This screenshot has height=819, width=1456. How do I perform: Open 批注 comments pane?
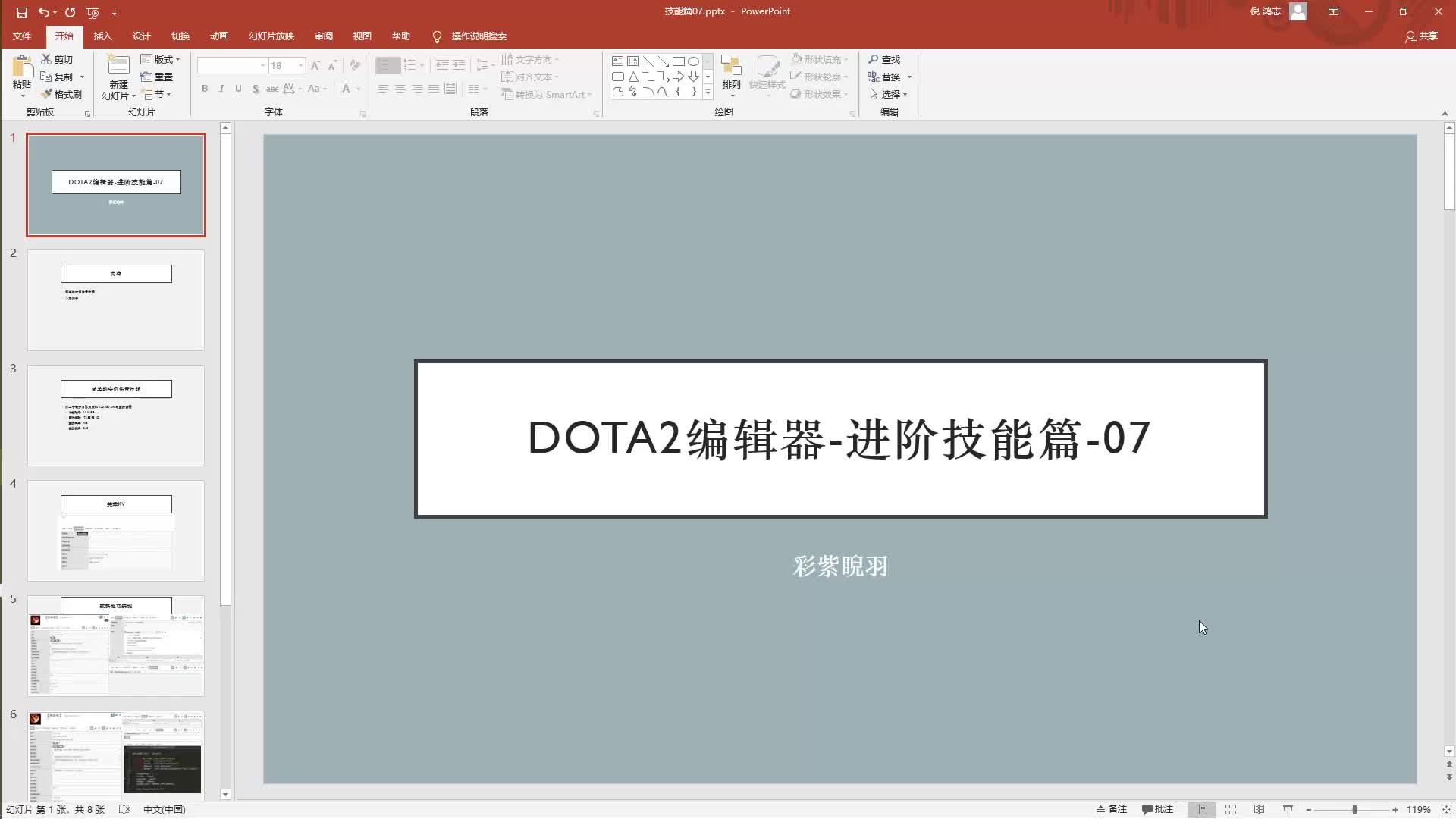pos(1157,809)
